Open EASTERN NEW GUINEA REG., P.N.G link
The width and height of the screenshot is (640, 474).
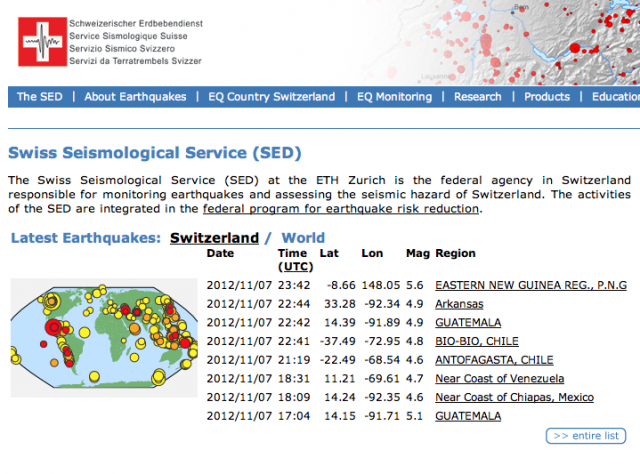(531, 285)
